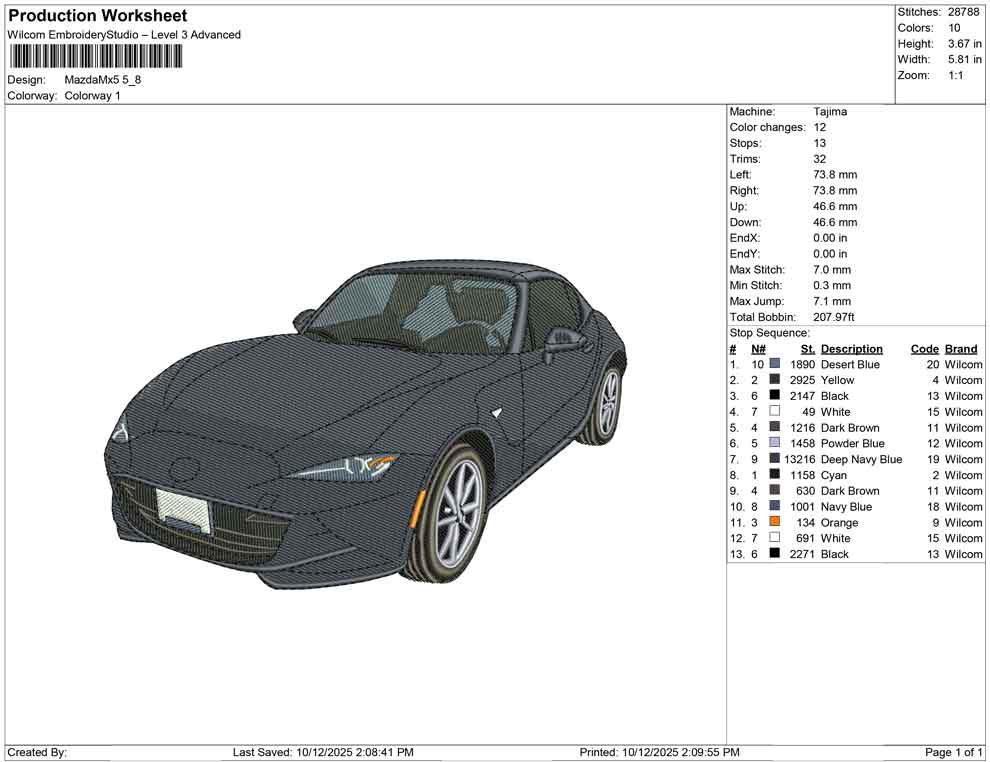The image size is (990, 762).
Task: Click the Colors value 10
Action: point(954,28)
